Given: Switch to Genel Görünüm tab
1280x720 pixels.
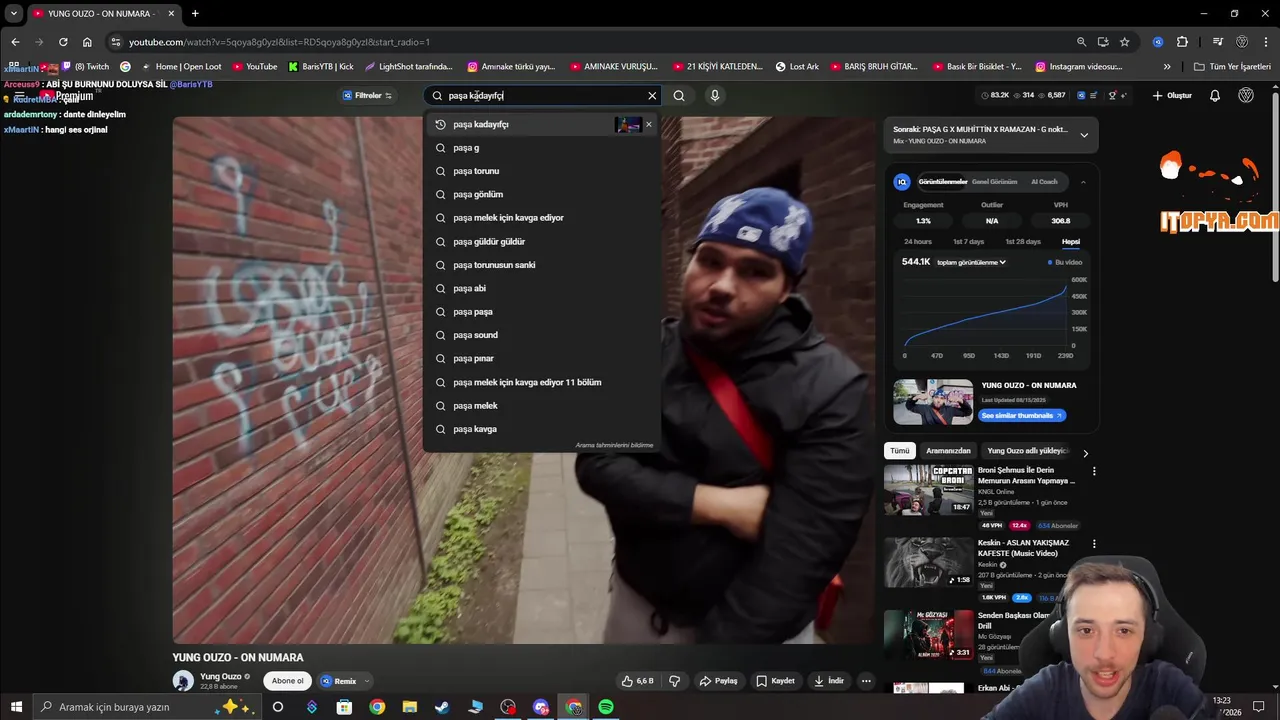Looking at the screenshot, I should pos(994,182).
